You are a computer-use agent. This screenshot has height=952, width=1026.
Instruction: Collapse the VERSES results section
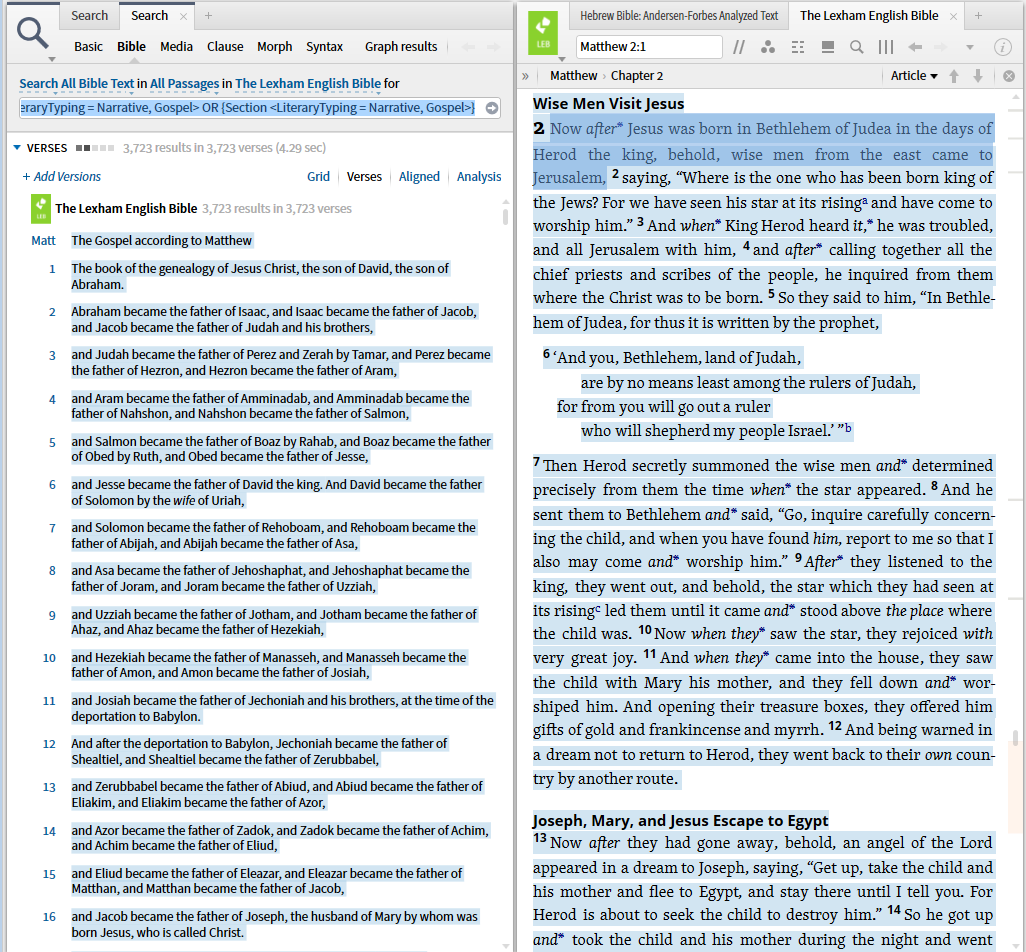(x=17, y=148)
